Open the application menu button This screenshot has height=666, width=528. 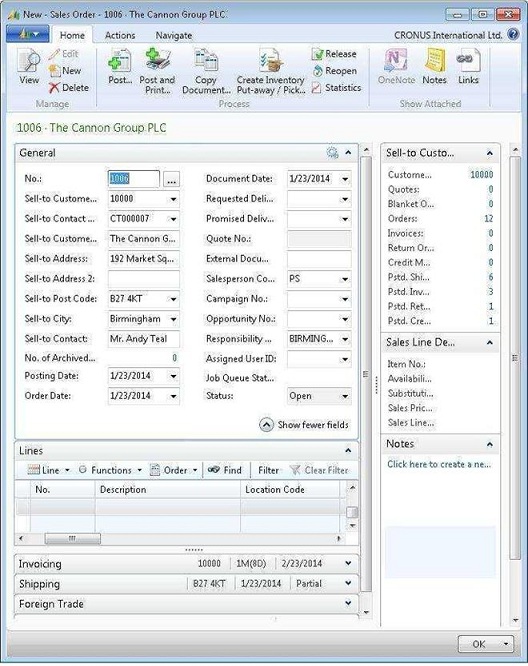tap(28, 34)
